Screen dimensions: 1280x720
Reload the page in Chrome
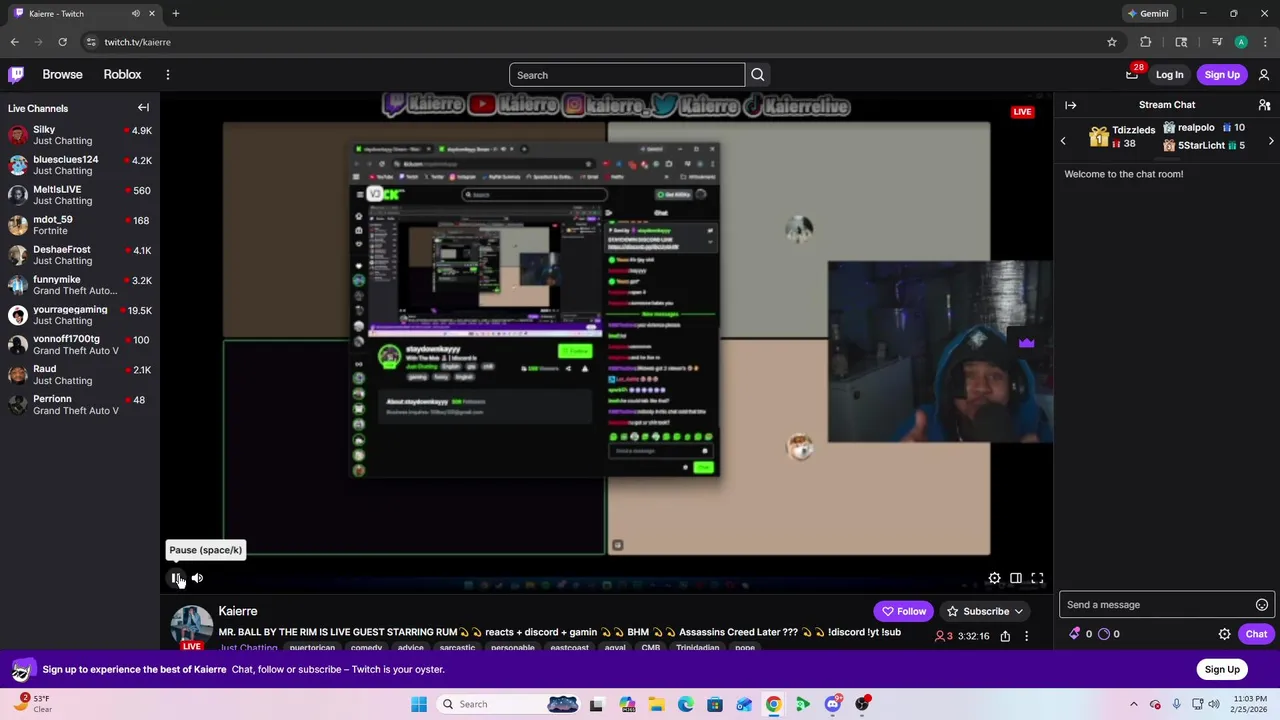[x=62, y=42]
